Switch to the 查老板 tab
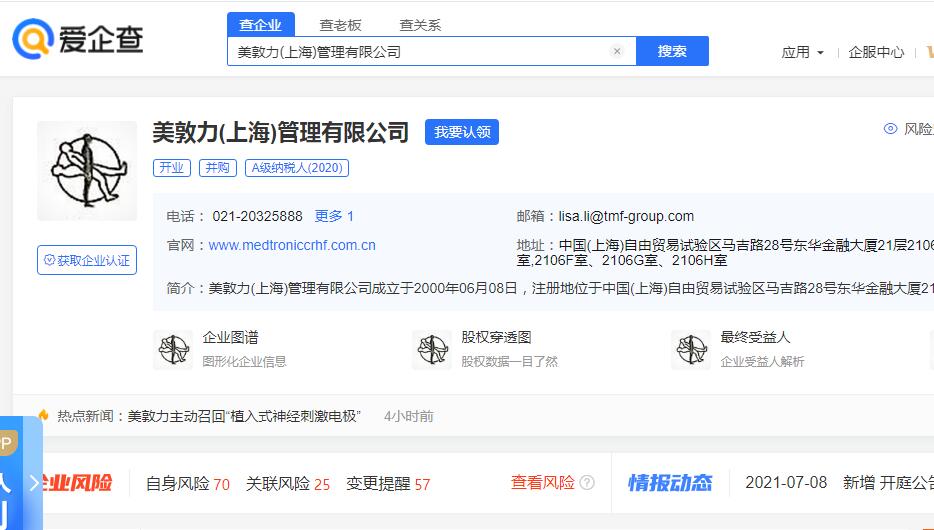Viewport: 934px width, 530px height. tap(340, 25)
